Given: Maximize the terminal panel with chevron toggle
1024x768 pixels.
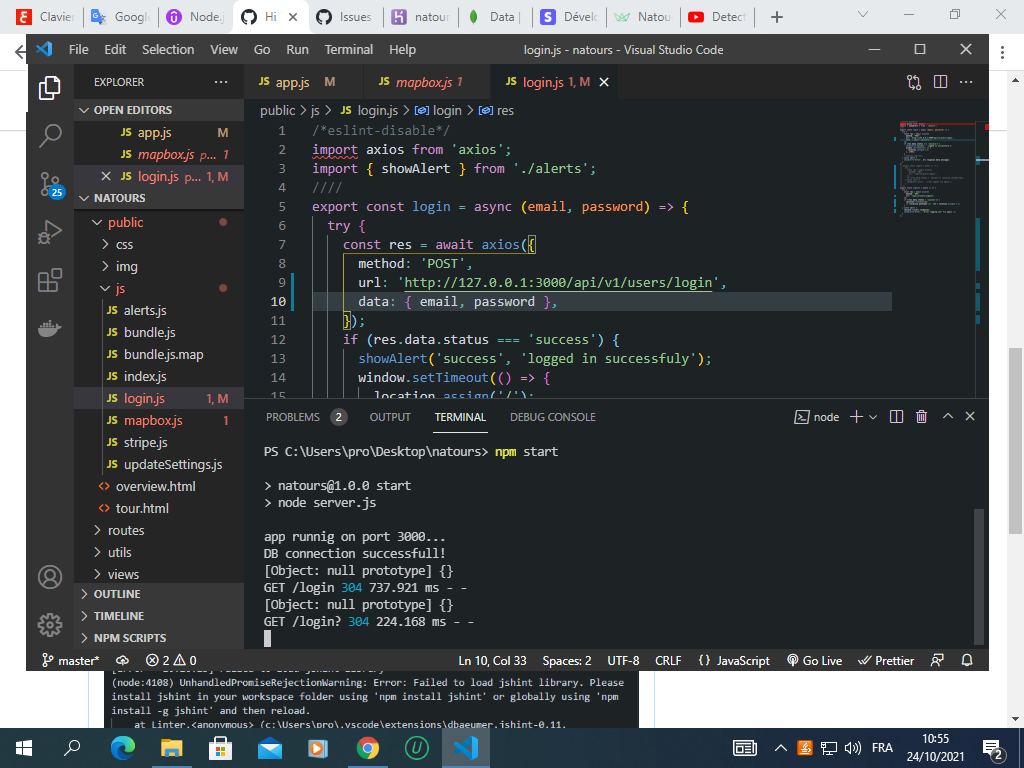Looking at the screenshot, I should pos(946,416).
